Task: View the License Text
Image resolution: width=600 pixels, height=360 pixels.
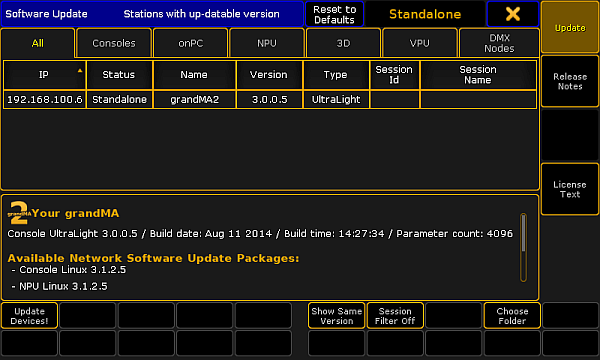Action: 570,189
